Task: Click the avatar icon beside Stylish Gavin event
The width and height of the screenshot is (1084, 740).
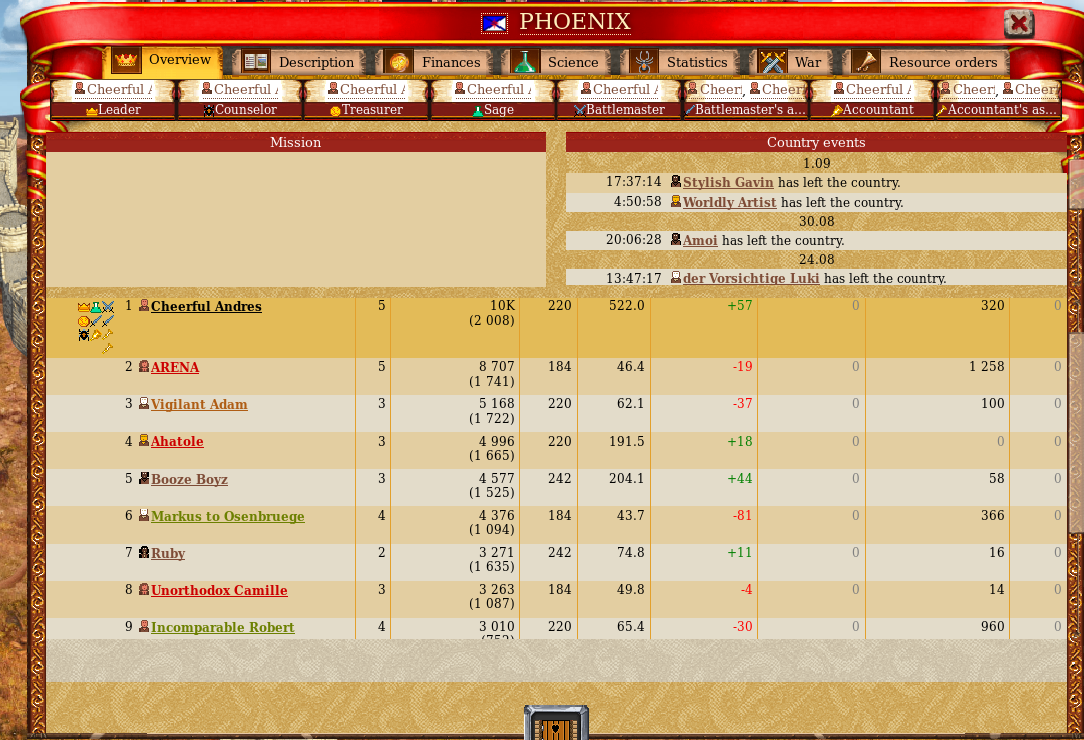Action: click(675, 182)
